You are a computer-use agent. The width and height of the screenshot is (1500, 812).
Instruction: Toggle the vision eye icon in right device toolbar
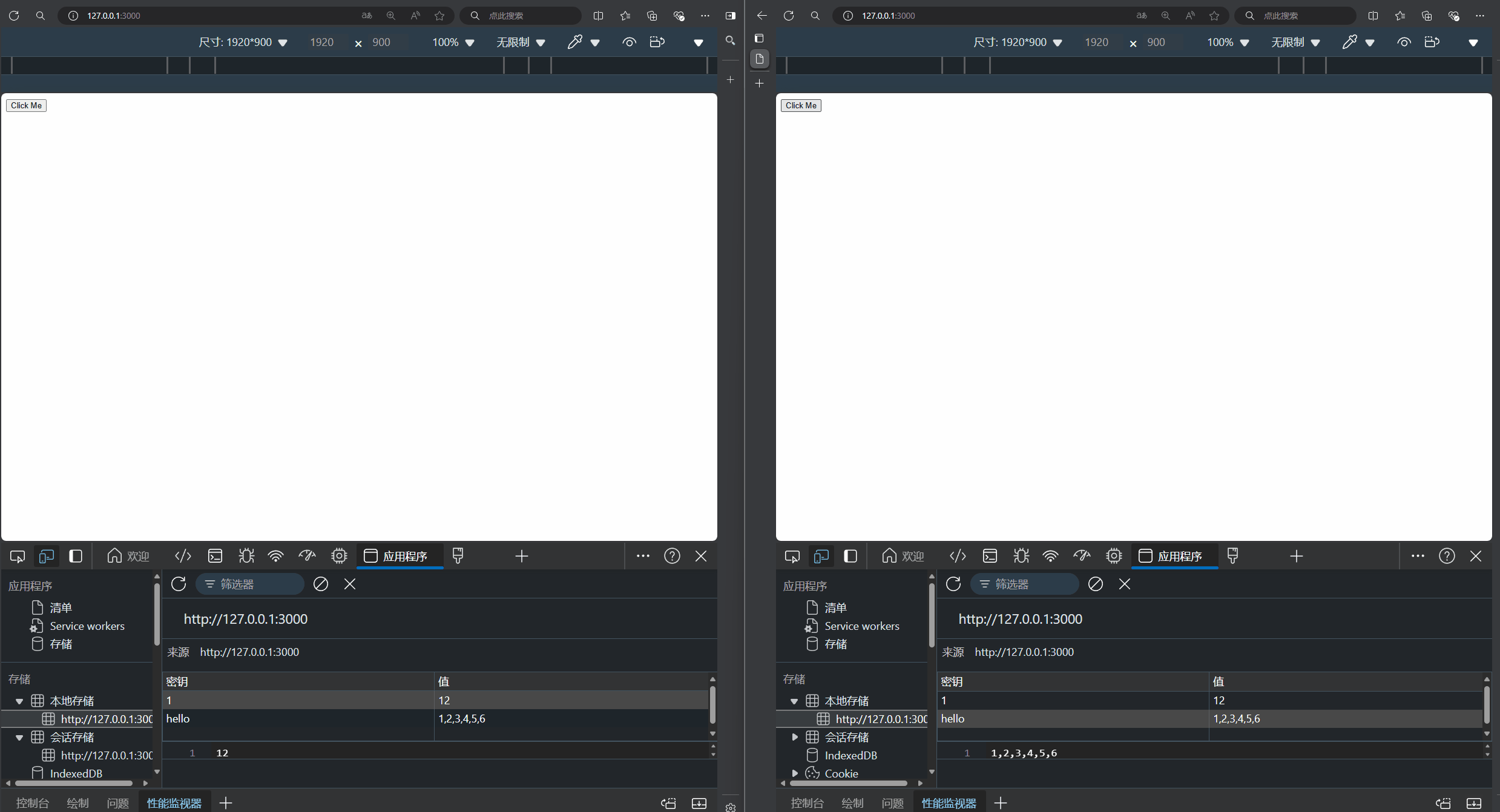1404,42
